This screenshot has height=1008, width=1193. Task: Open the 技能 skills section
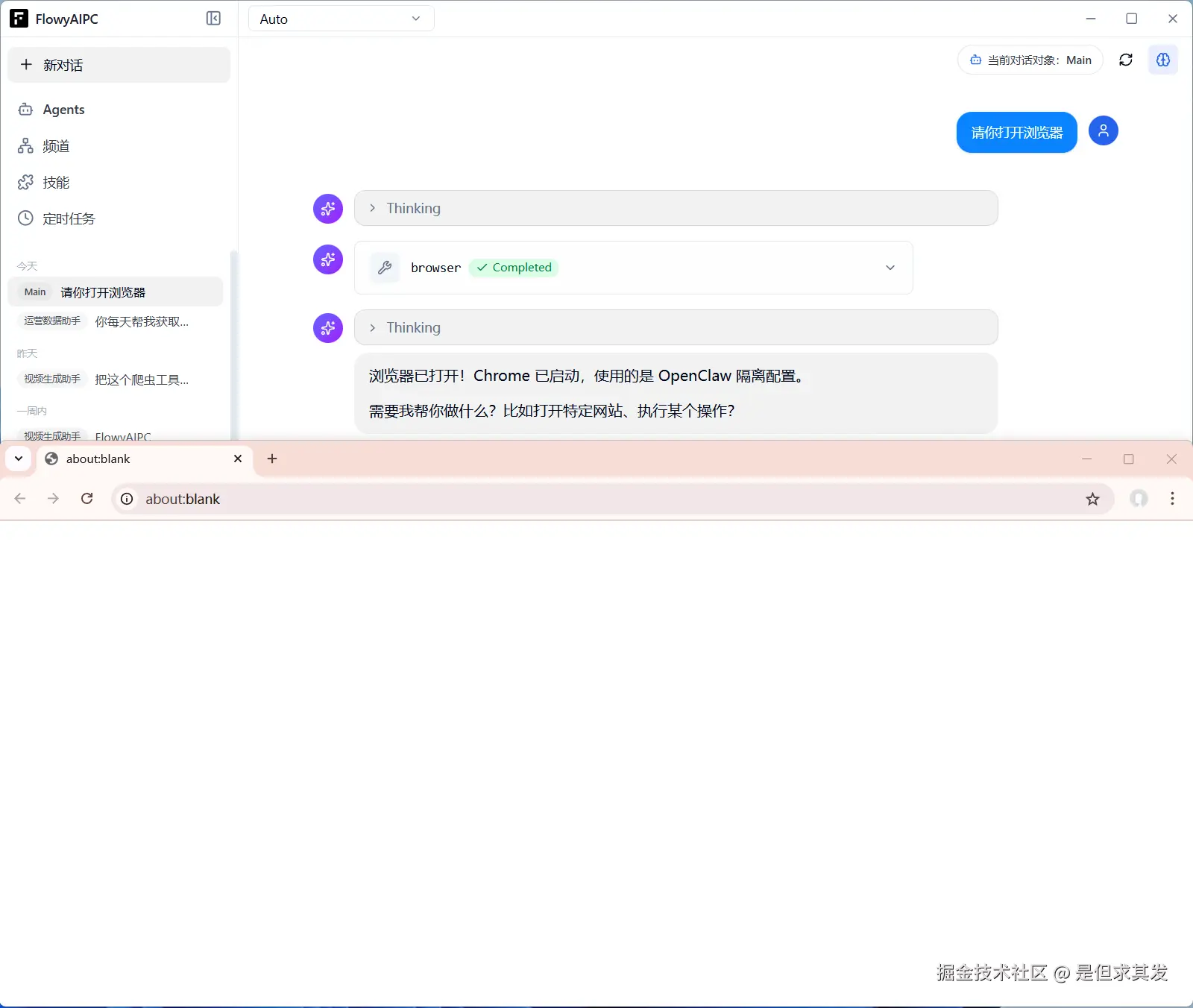tap(119, 183)
